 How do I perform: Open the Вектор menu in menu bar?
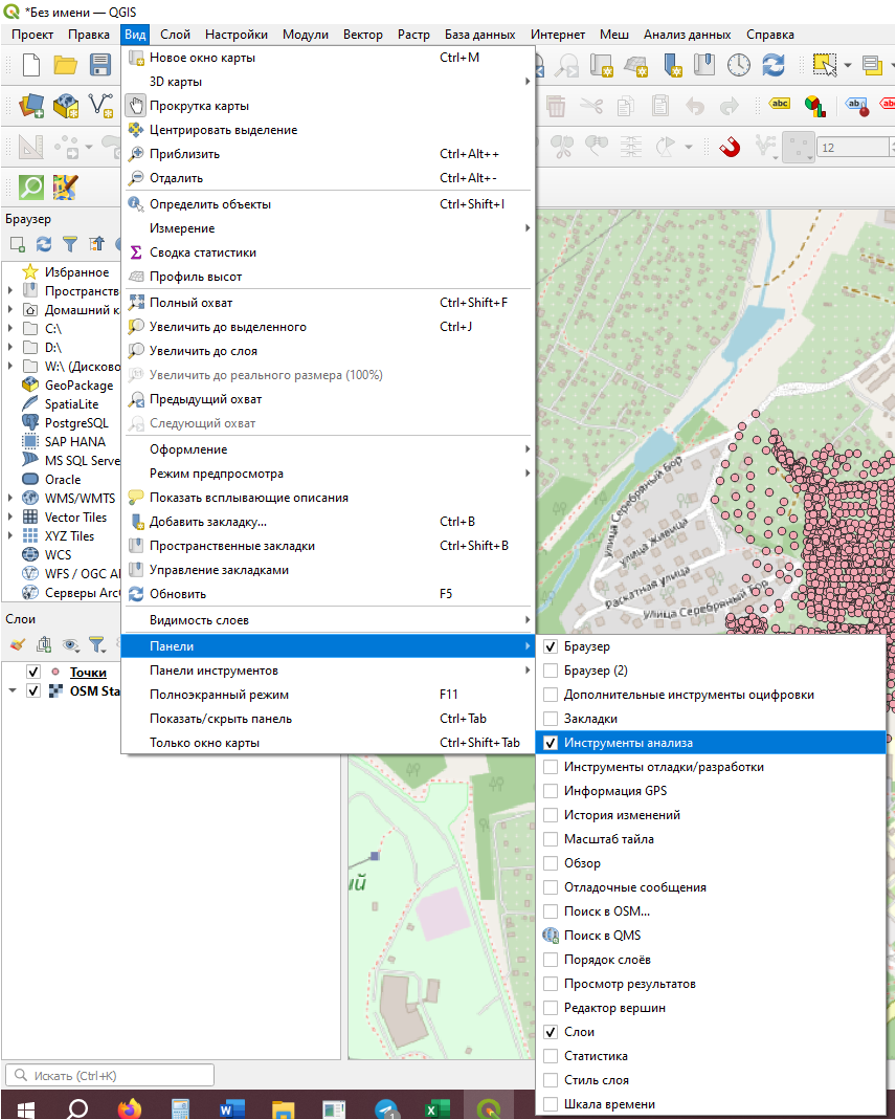click(362, 34)
